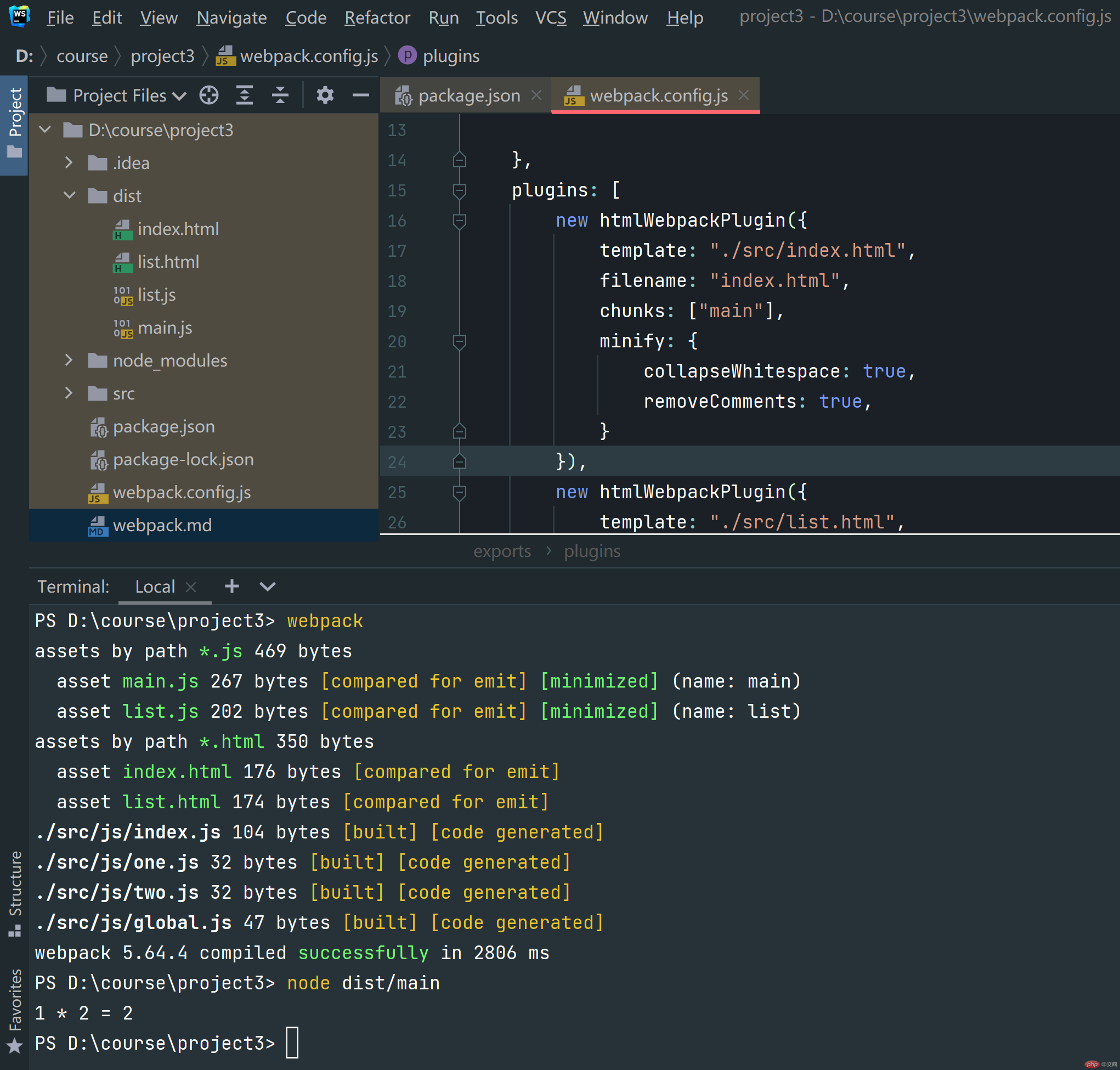Open the Edit menu
This screenshot has width=1120, height=1070.
tap(107, 18)
